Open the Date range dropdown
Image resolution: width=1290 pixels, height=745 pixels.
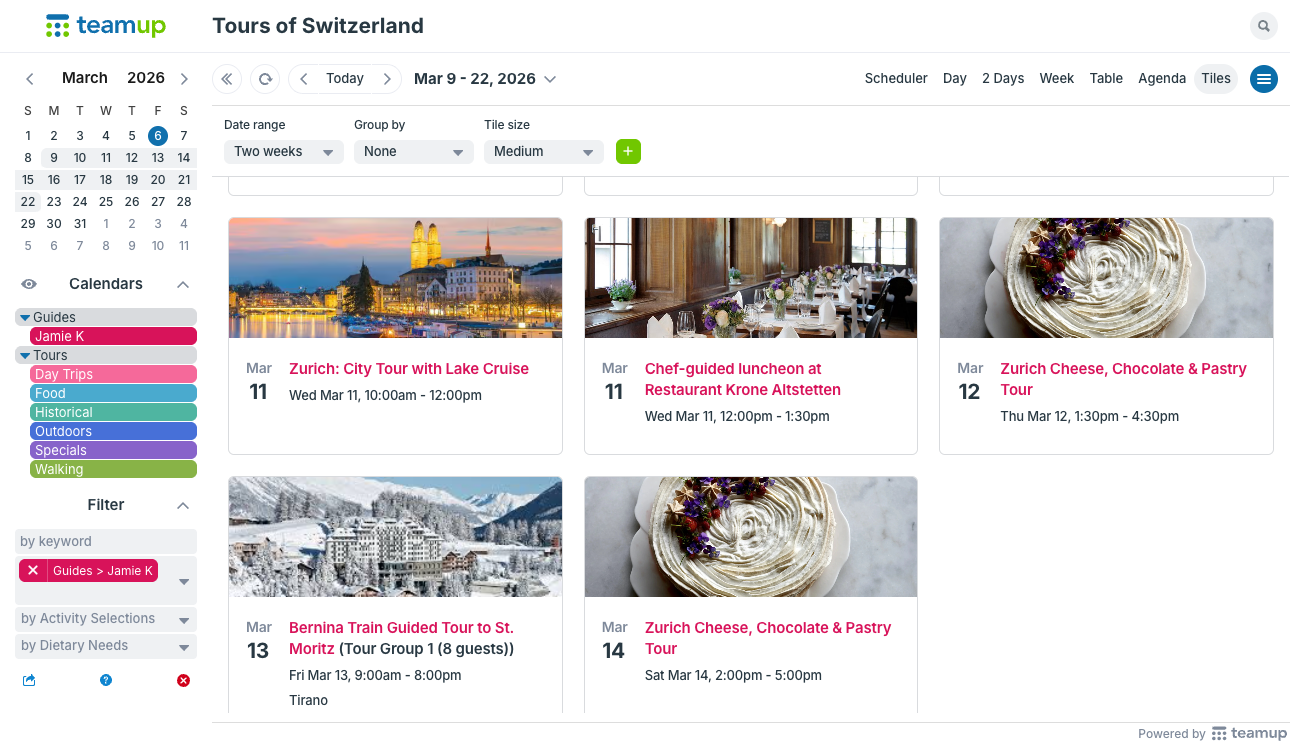click(x=283, y=152)
